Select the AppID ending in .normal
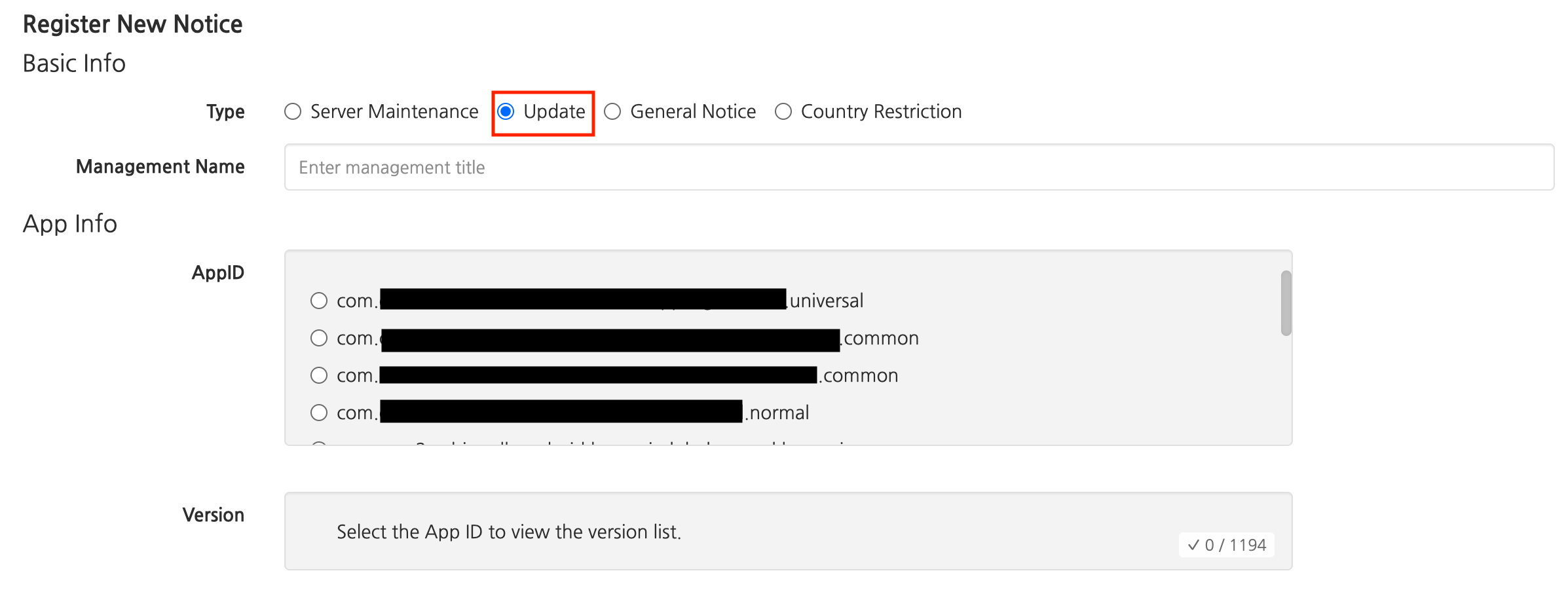The width and height of the screenshot is (1568, 592). (319, 413)
